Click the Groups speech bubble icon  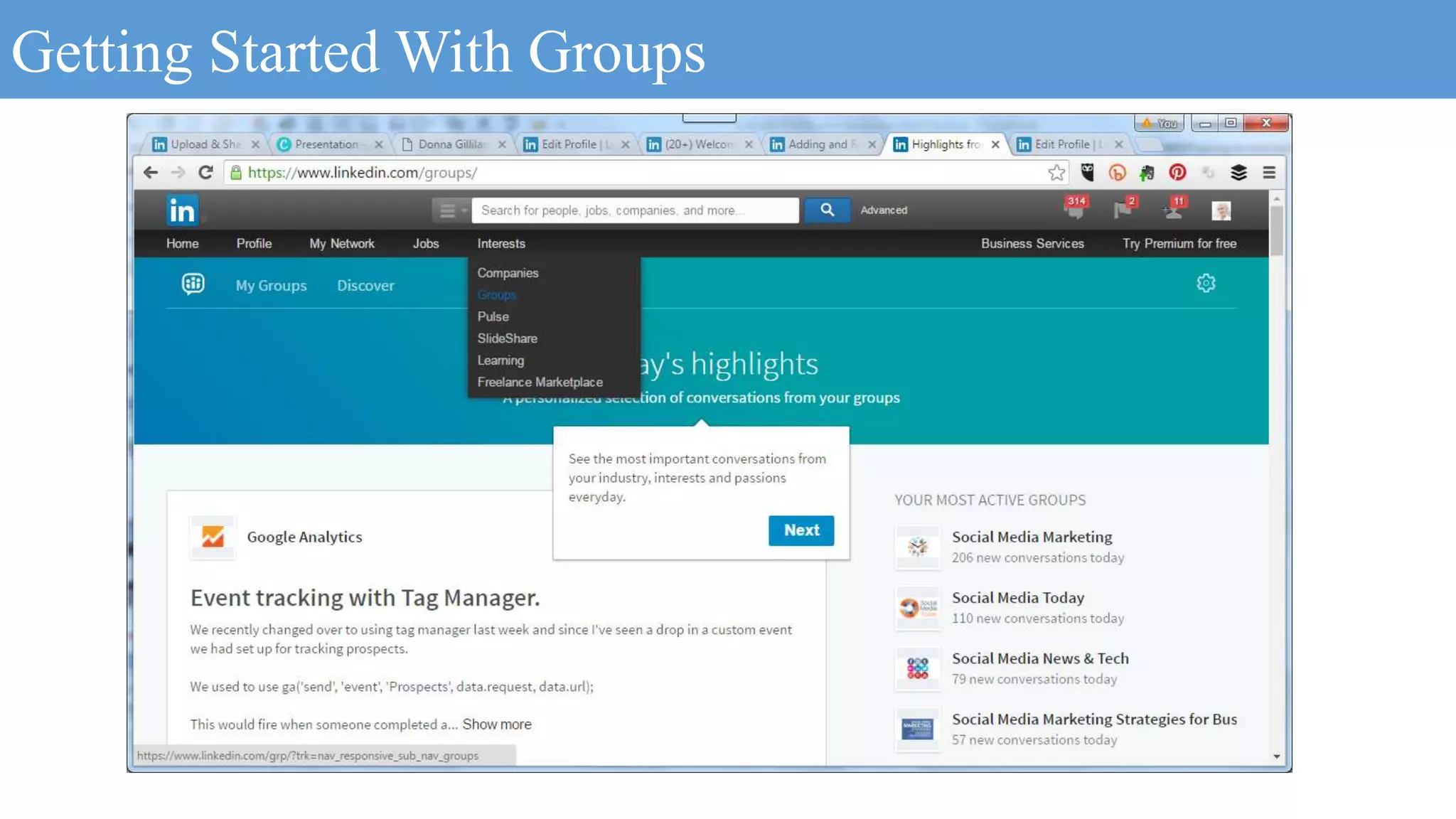[193, 284]
